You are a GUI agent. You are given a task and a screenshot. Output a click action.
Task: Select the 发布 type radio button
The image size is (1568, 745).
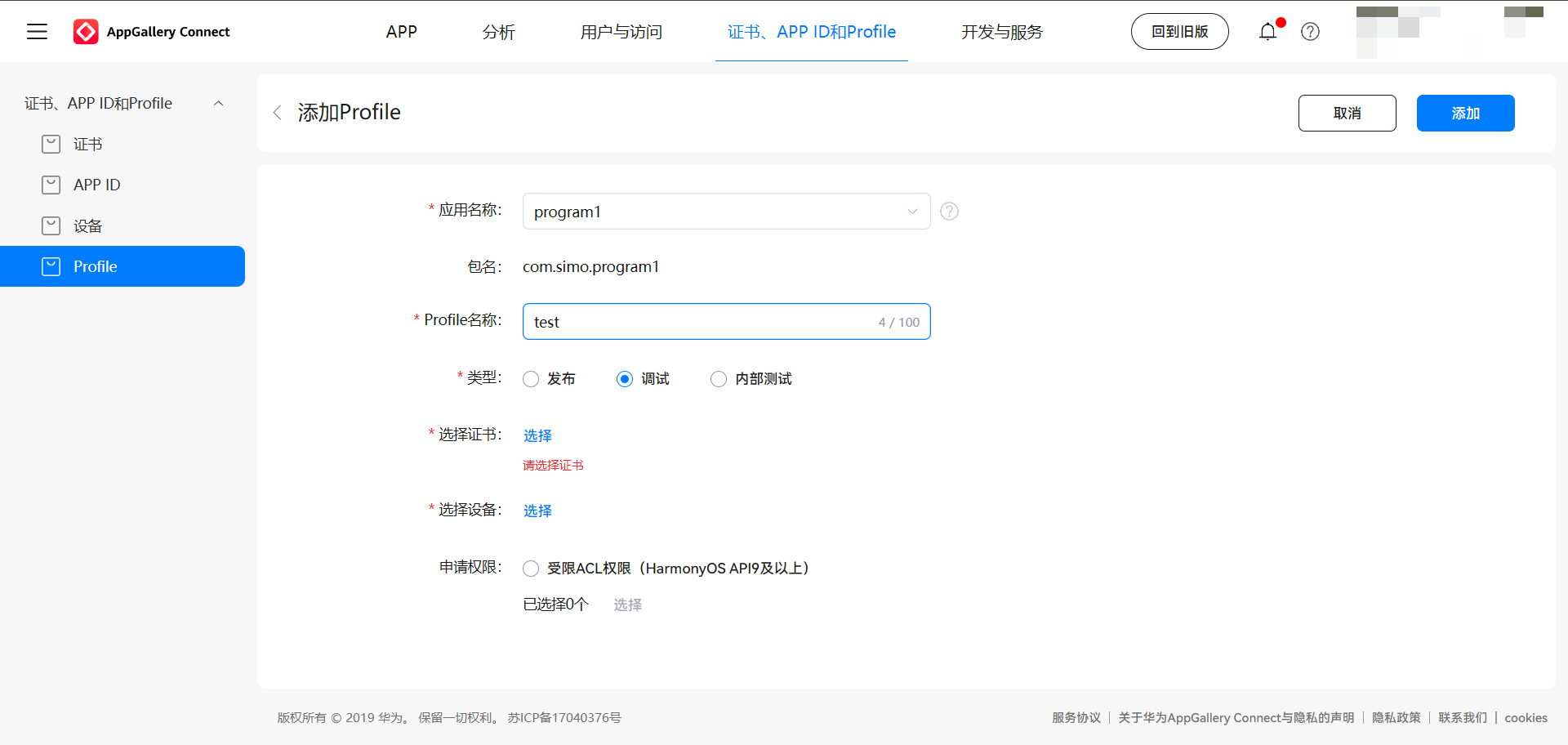531,379
